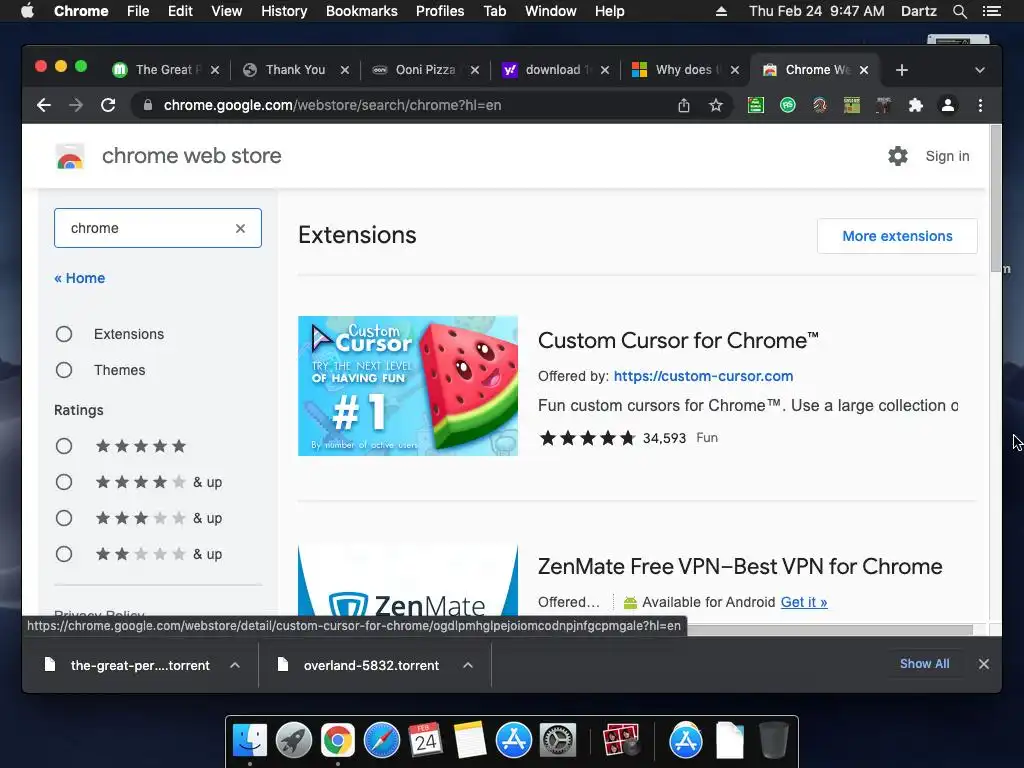Click the site lock icon in address bar

click(x=148, y=105)
